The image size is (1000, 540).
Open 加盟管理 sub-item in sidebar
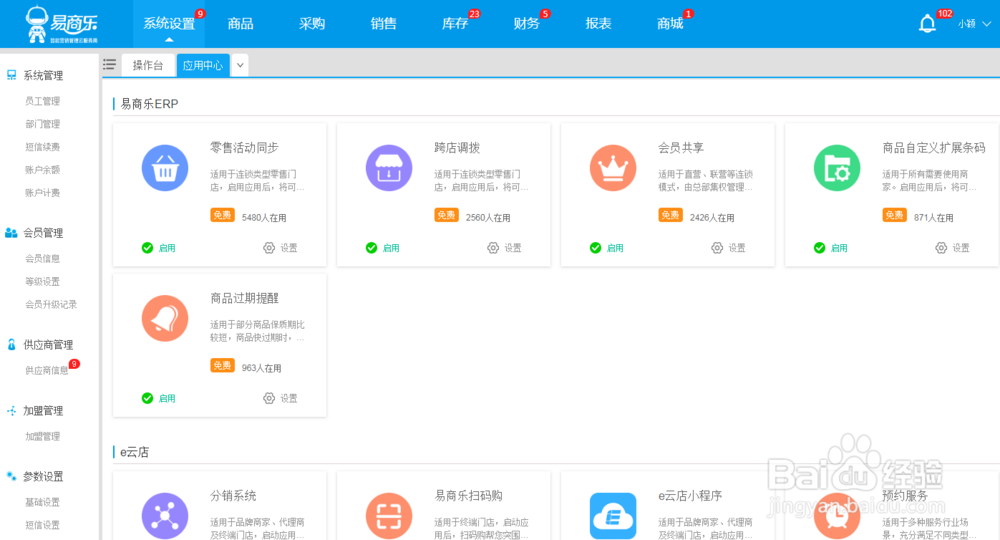point(43,436)
